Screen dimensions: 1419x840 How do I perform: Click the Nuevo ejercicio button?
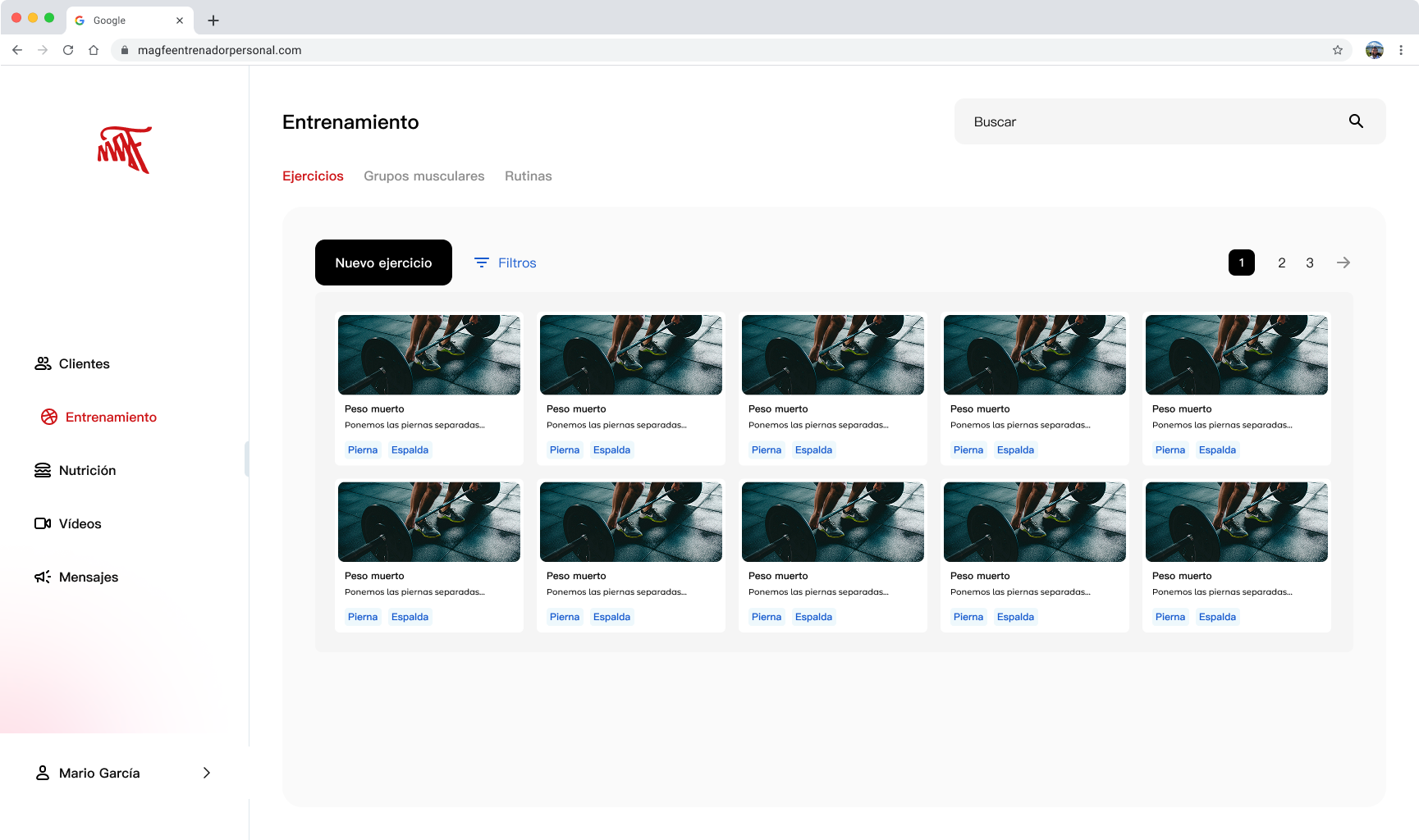383,262
